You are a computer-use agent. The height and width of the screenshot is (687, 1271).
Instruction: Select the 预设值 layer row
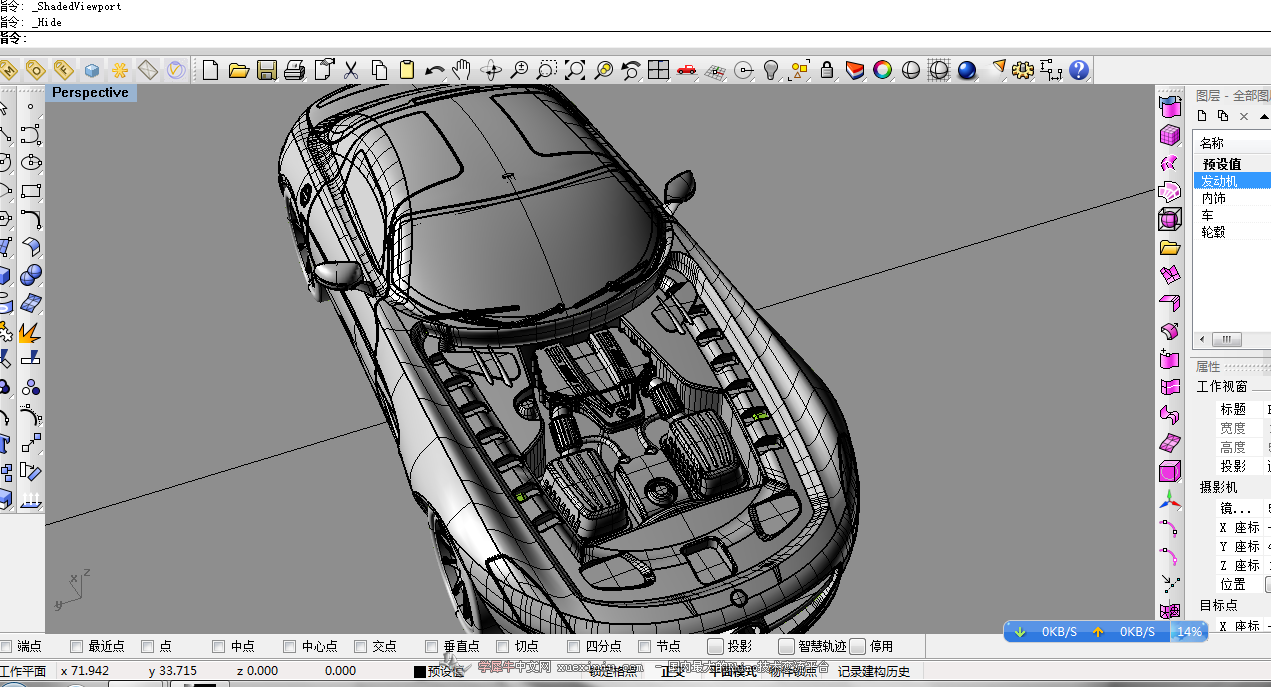click(1232, 164)
